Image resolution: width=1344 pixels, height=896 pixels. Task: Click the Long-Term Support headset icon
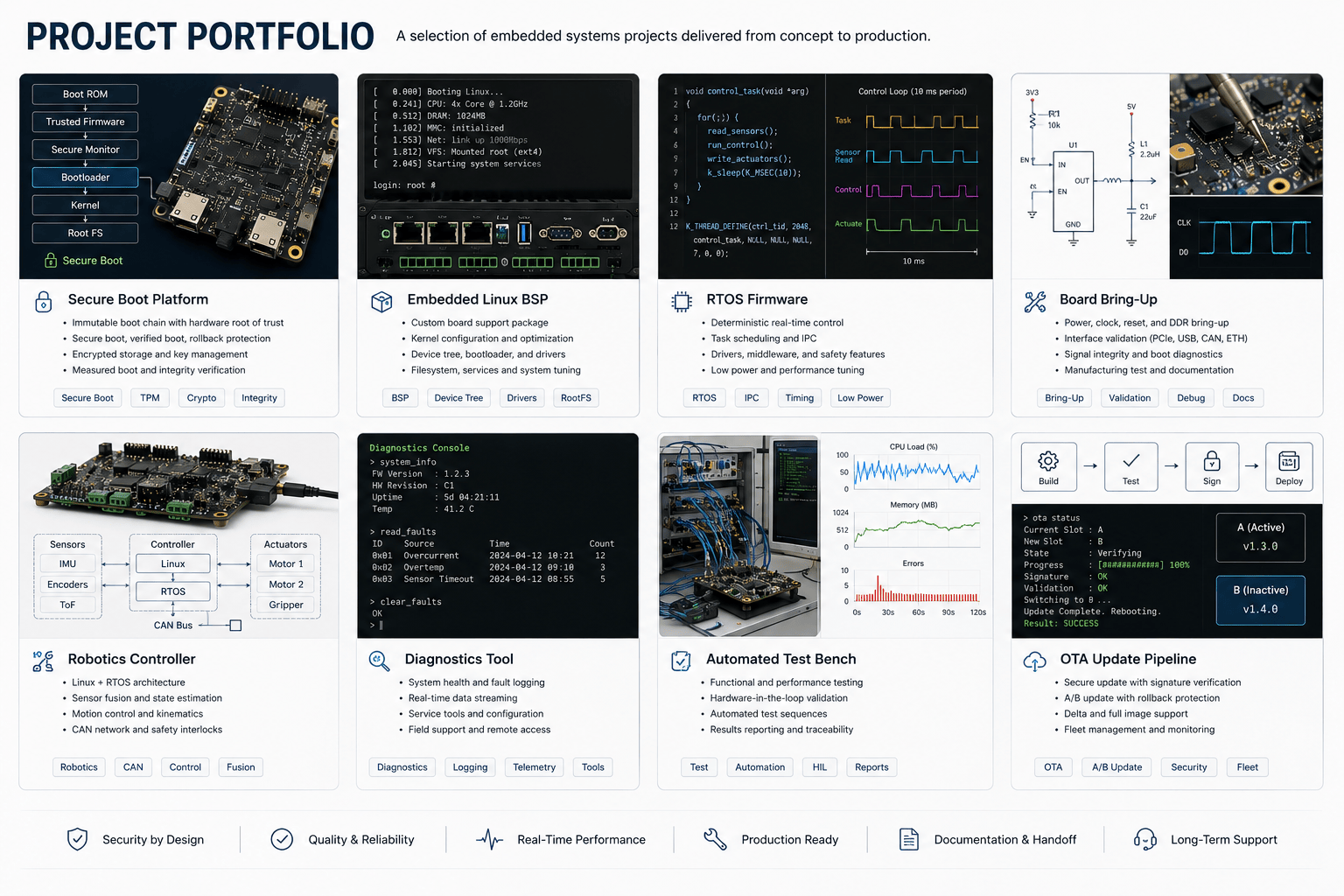(1144, 840)
